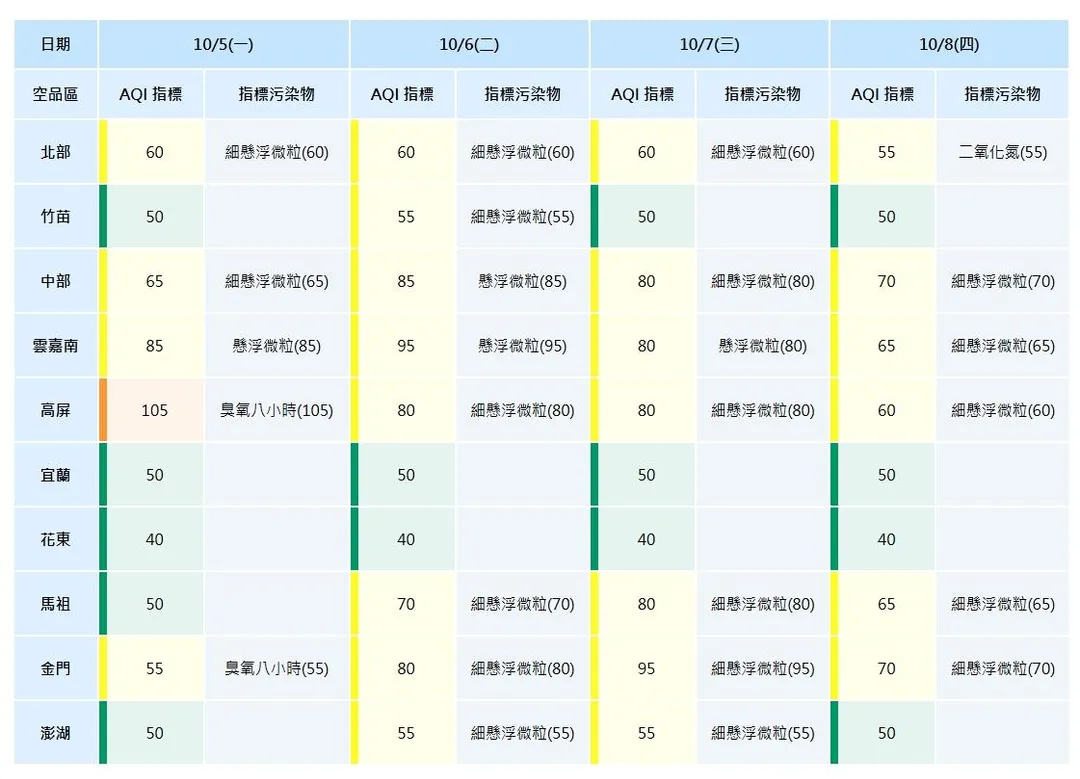Click 細懸浮微粒(55) under 10/6(二) for 澎湖
Image resolution: width=1080 pixels, height=779 pixels.
pyautogui.click(x=522, y=733)
